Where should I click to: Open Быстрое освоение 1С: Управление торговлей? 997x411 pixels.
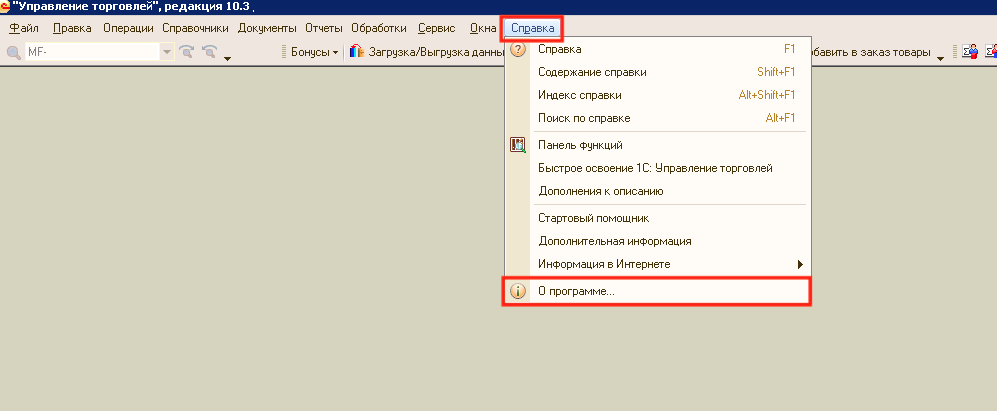coord(658,168)
